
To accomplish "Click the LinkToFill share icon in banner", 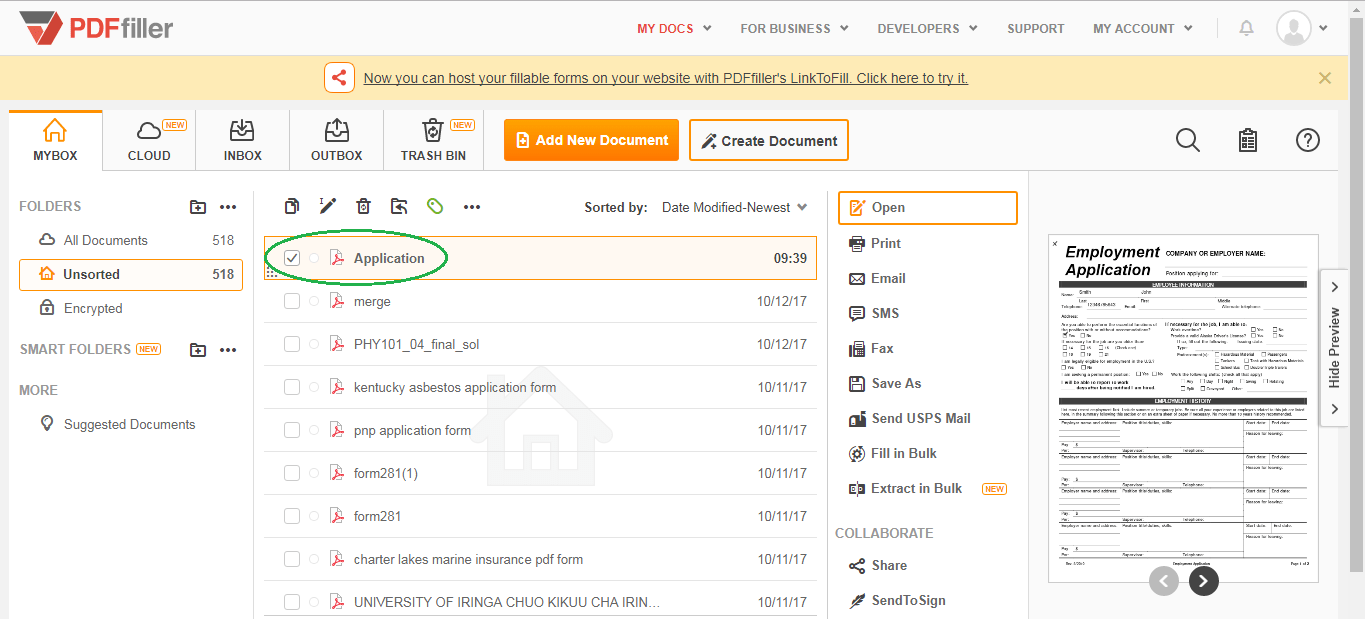I will tap(340, 77).
